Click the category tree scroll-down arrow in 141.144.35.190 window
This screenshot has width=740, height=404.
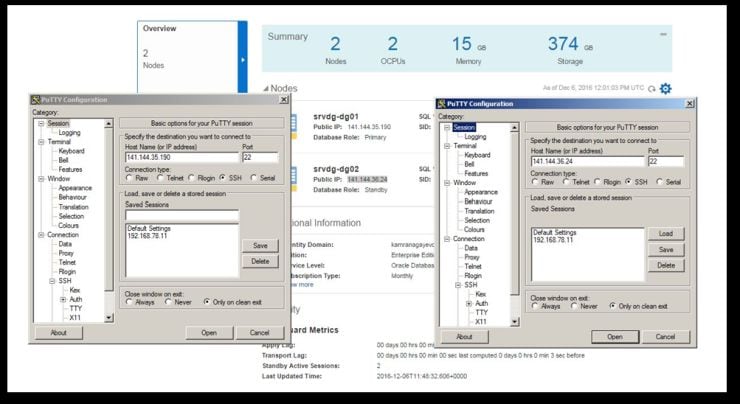click(x=109, y=318)
